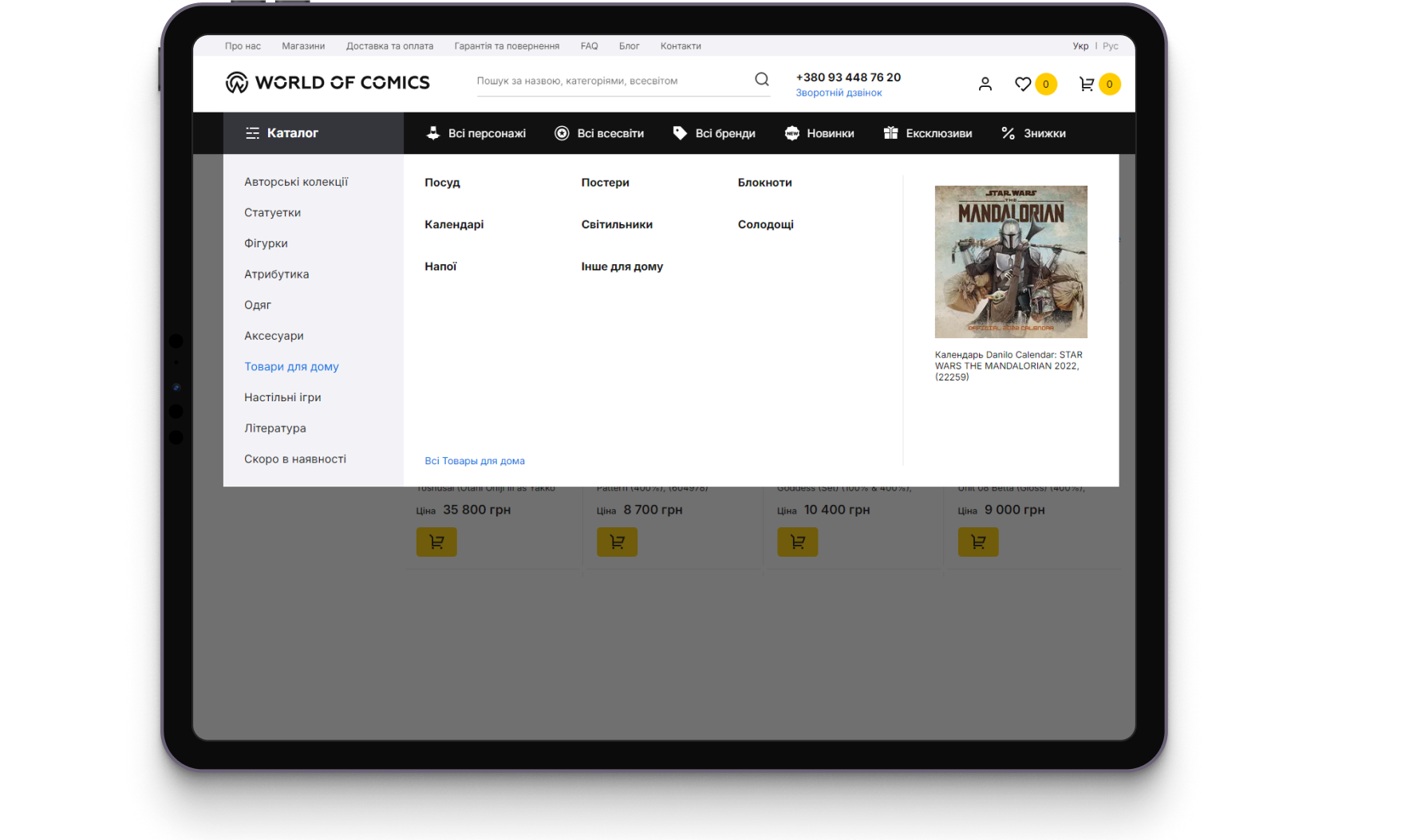The image size is (1417, 840).
Task: Open Про нас page
Action: click(x=243, y=46)
